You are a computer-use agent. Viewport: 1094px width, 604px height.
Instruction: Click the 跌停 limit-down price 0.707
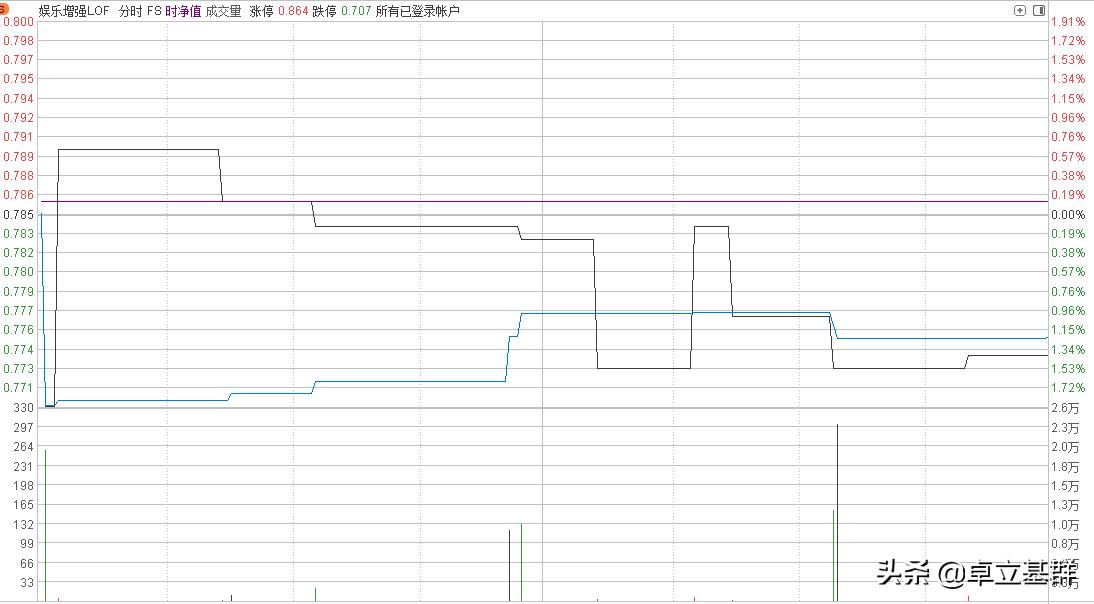pos(356,11)
